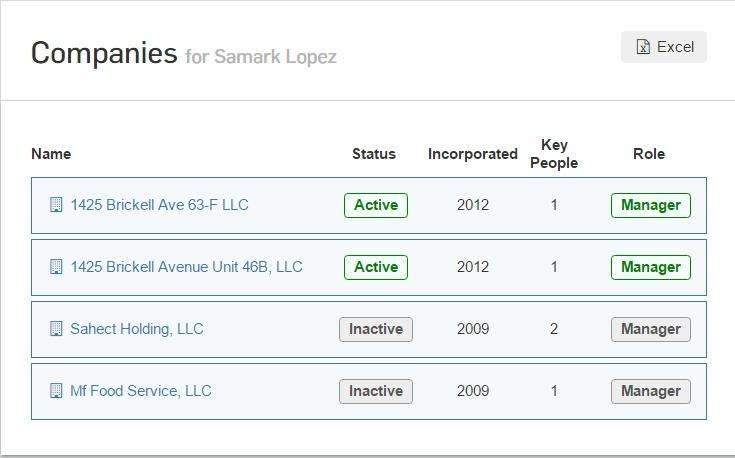Click the Name column header
Image resolution: width=735 pixels, height=458 pixels.
point(51,154)
